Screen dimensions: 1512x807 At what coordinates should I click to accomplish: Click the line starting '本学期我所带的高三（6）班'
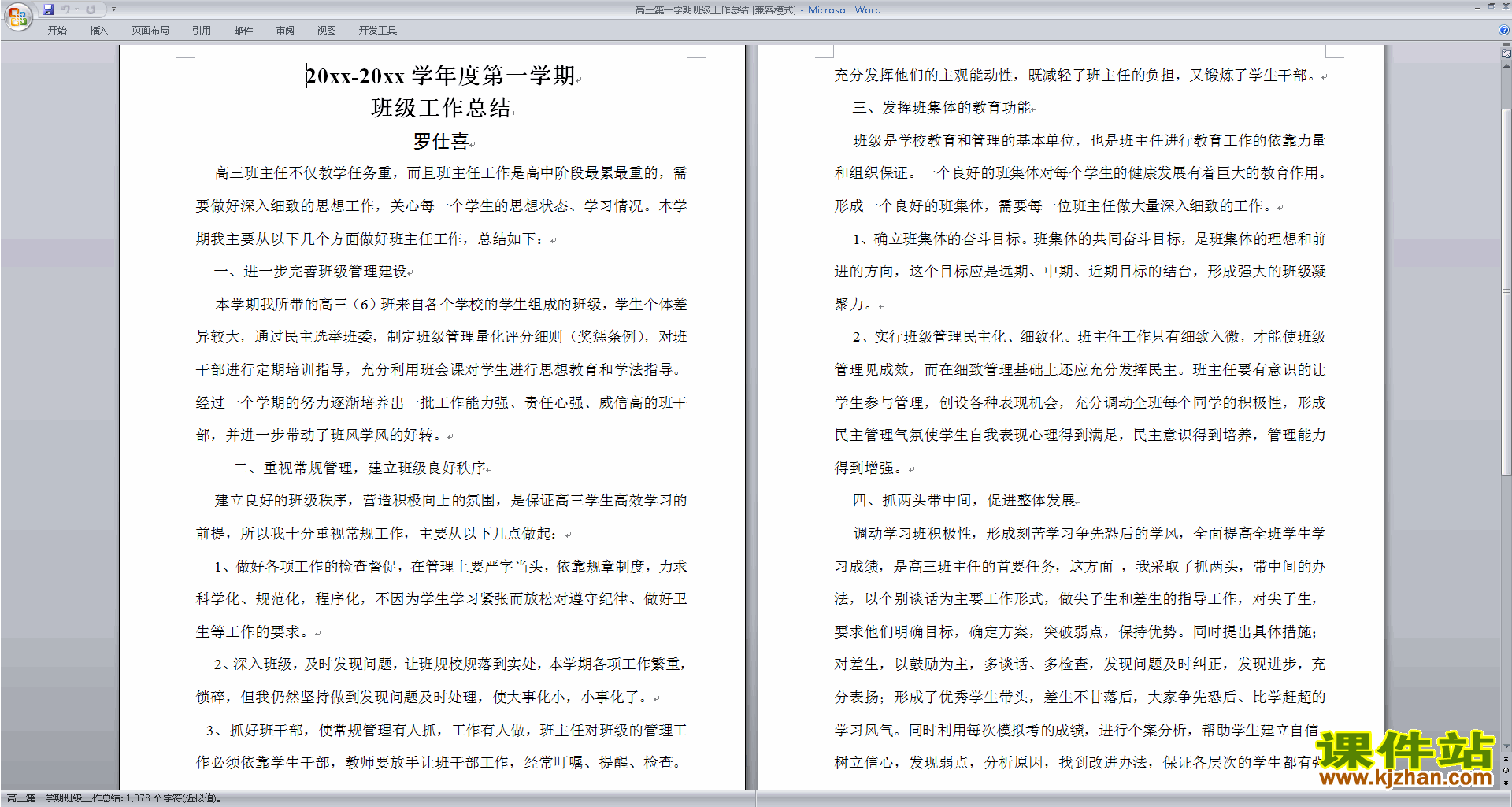click(x=450, y=305)
